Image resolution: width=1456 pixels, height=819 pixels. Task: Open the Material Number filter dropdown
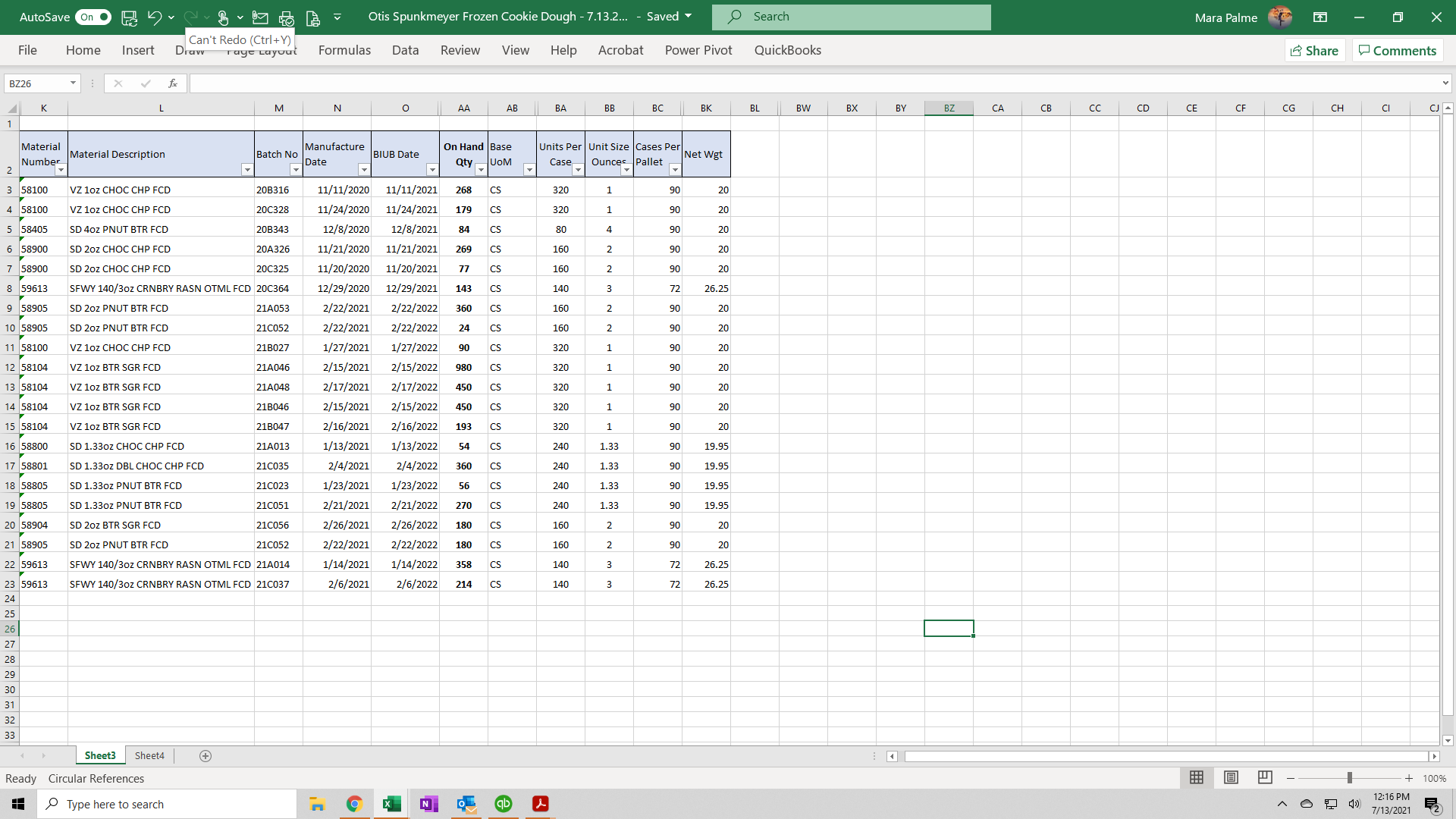tap(61, 170)
